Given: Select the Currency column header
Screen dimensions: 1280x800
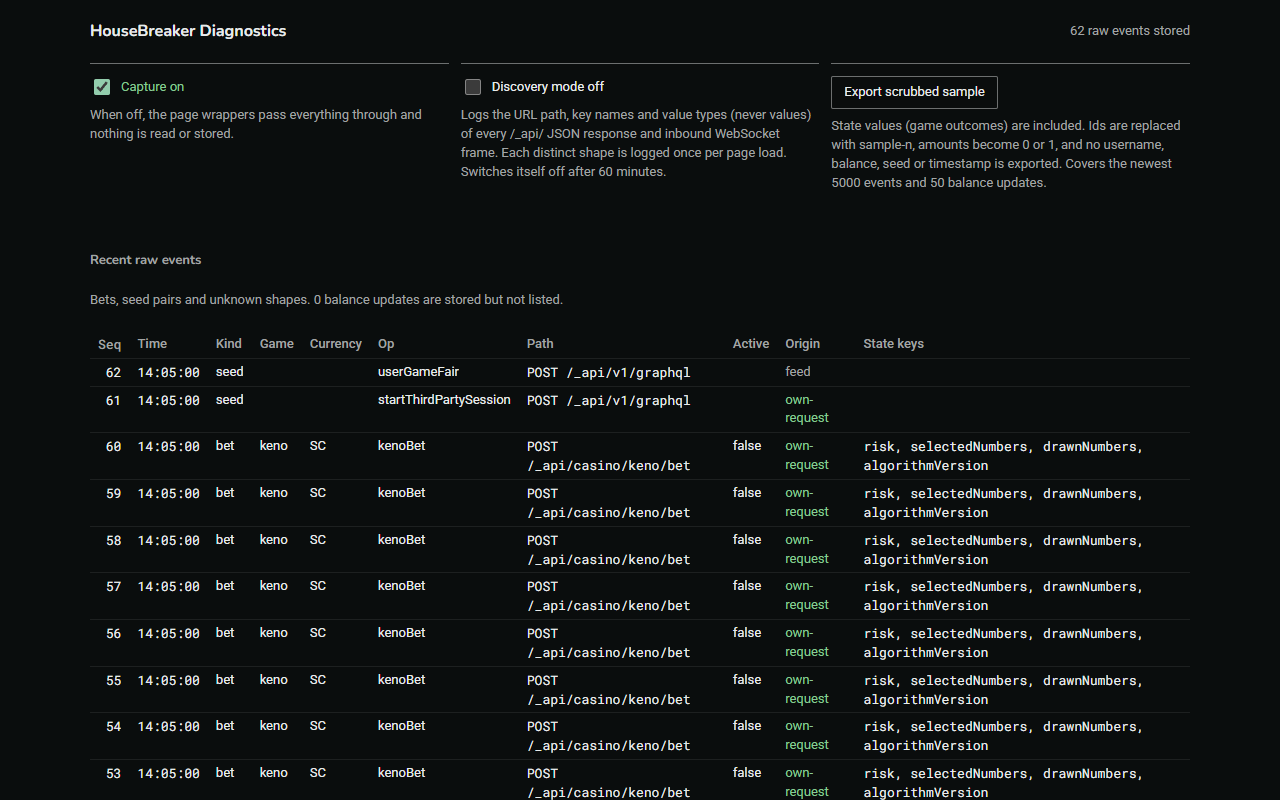Looking at the screenshot, I should pyautogui.click(x=336, y=344).
